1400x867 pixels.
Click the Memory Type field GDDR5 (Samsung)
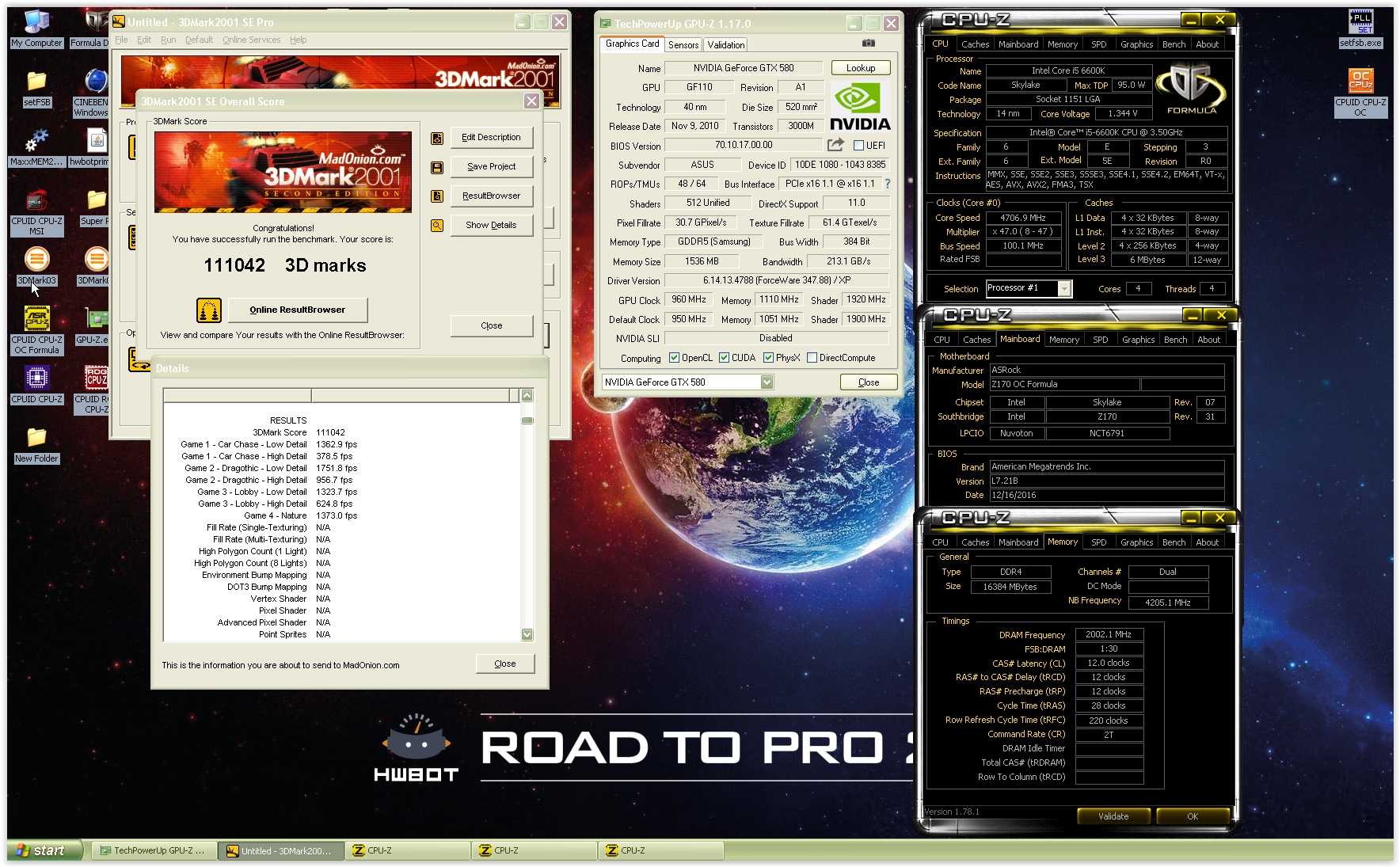713,242
